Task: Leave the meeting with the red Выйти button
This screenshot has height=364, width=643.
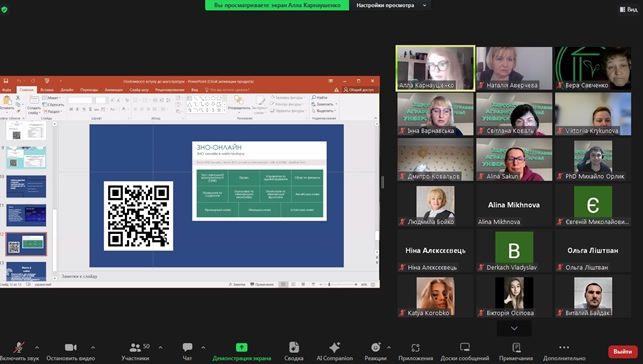Action: pyautogui.click(x=622, y=351)
